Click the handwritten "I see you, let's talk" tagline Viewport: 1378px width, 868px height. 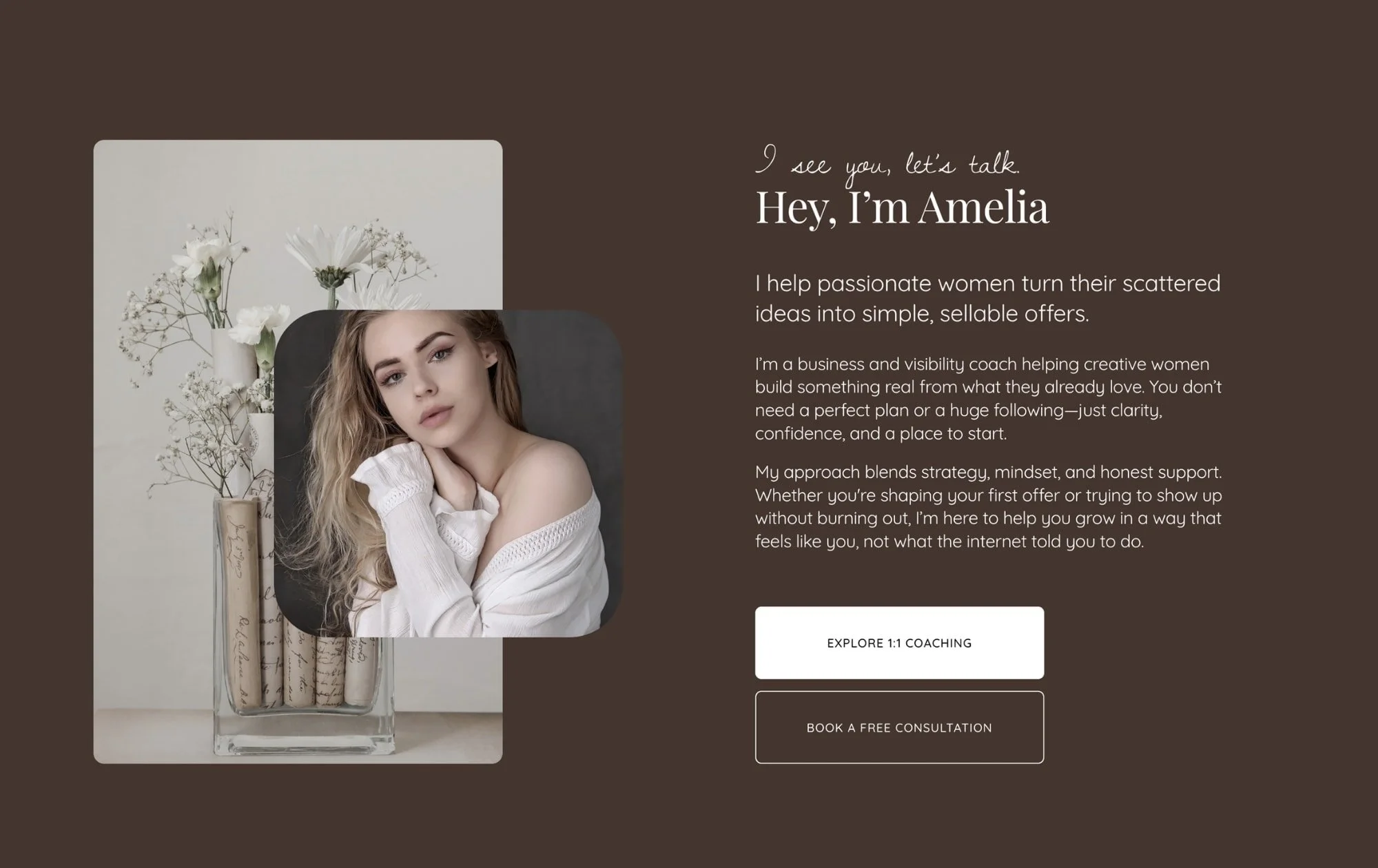(887, 164)
